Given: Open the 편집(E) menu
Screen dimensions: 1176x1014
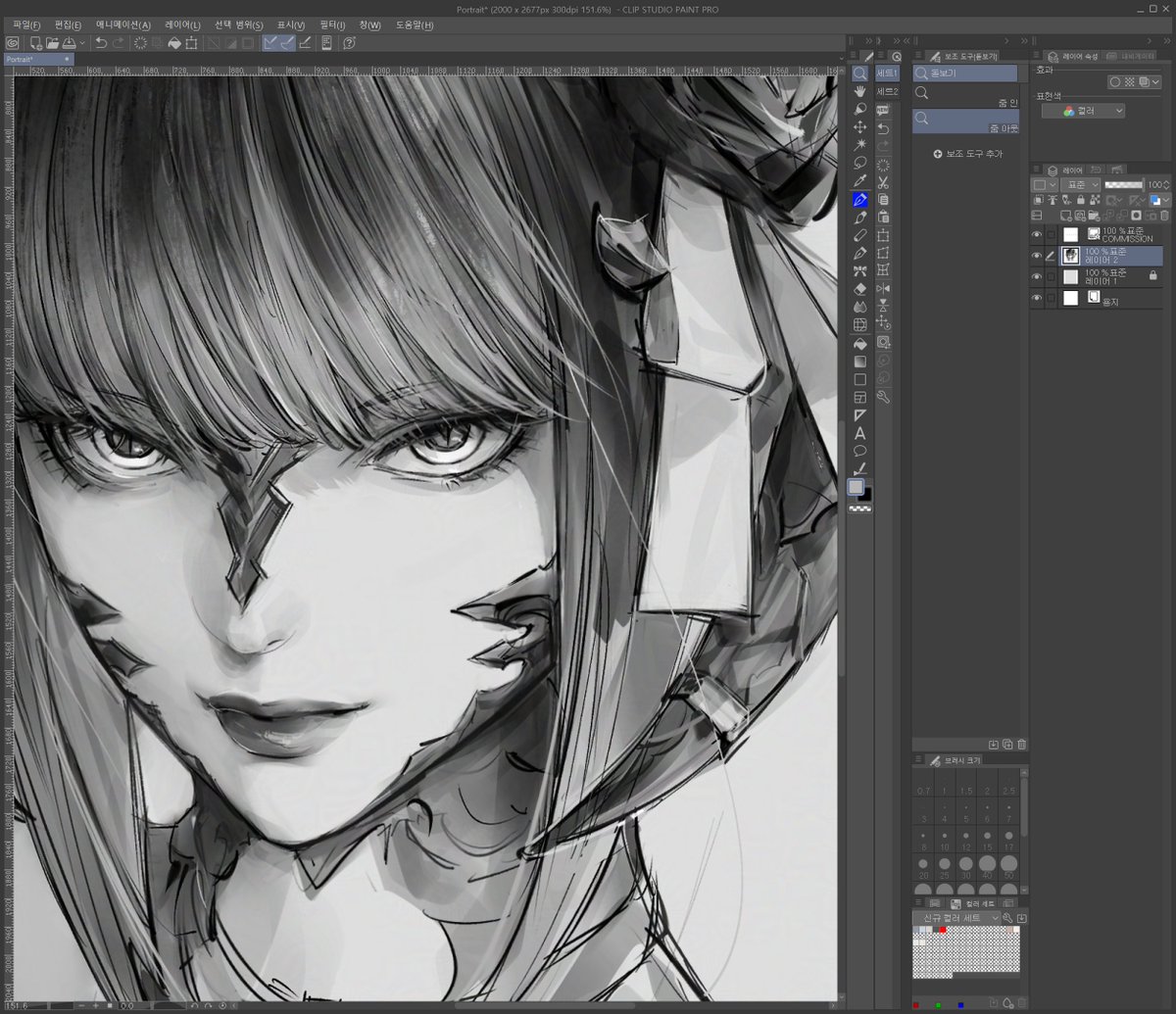Looking at the screenshot, I should pyautogui.click(x=69, y=24).
